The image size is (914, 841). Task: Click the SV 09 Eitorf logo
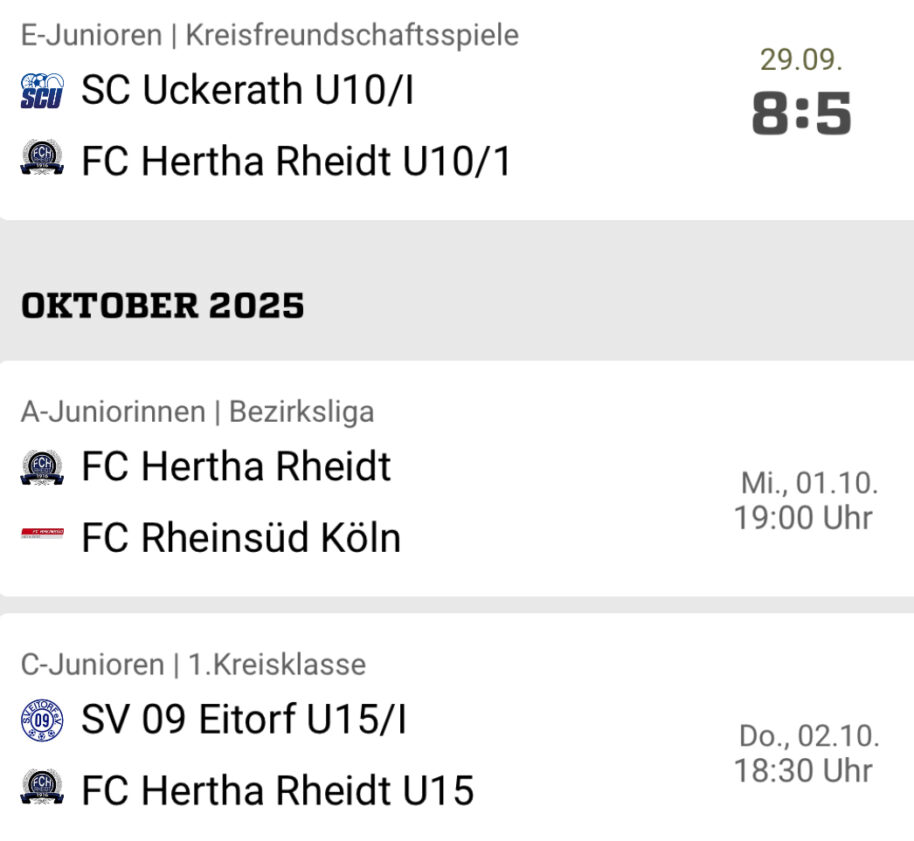41,720
